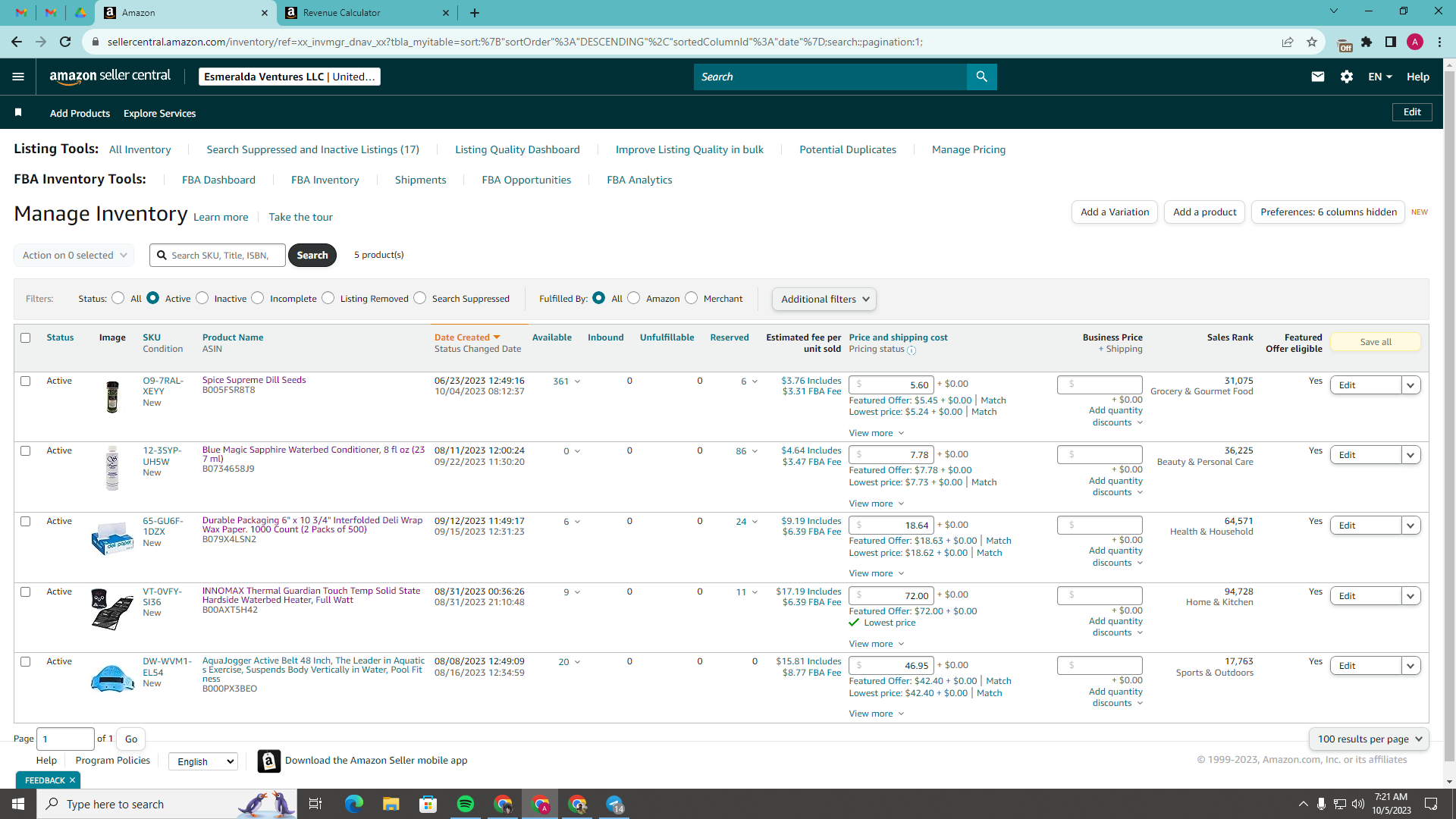Click the share page icon in address bar
The image size is (1456, 819).
tap(1287, 42)
